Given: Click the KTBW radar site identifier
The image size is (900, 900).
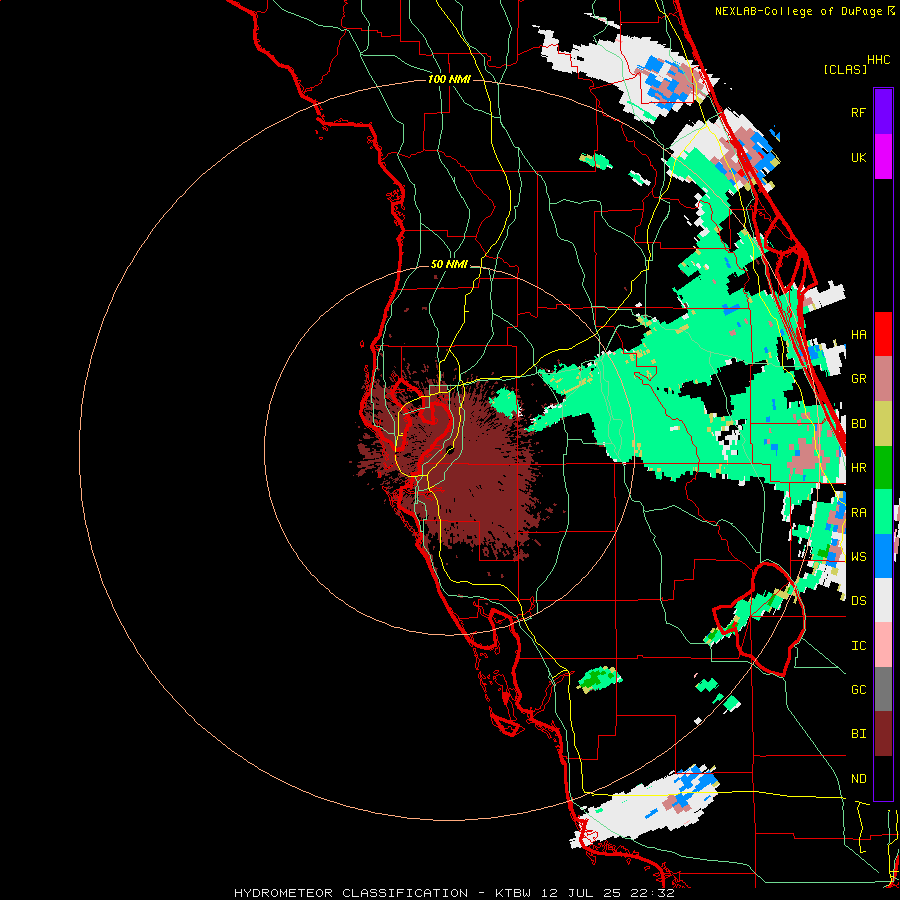Looking at the screenshot, I should click(513, 893).
